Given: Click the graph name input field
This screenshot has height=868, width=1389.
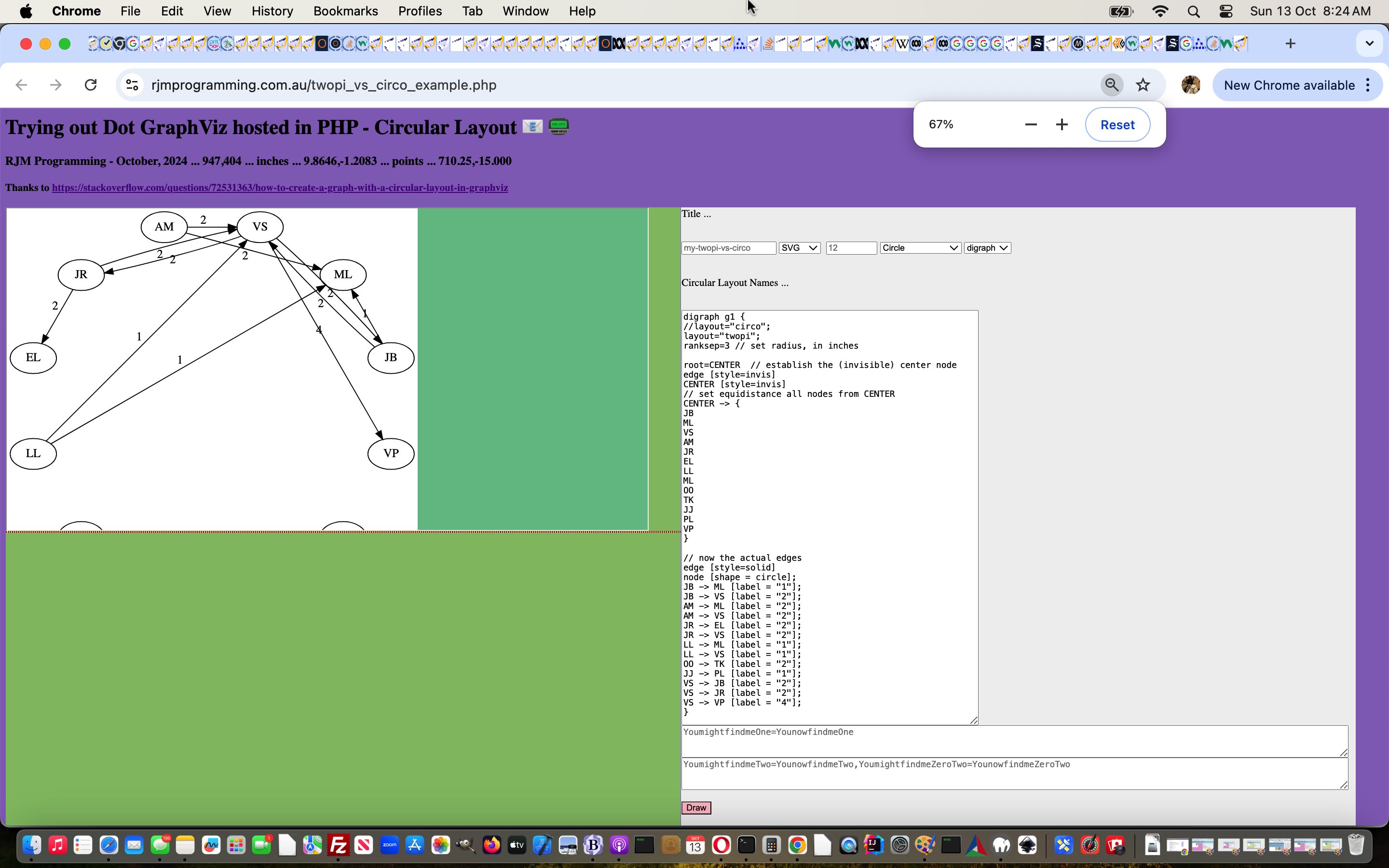Looking at the screenshot, I should [727, 247].
